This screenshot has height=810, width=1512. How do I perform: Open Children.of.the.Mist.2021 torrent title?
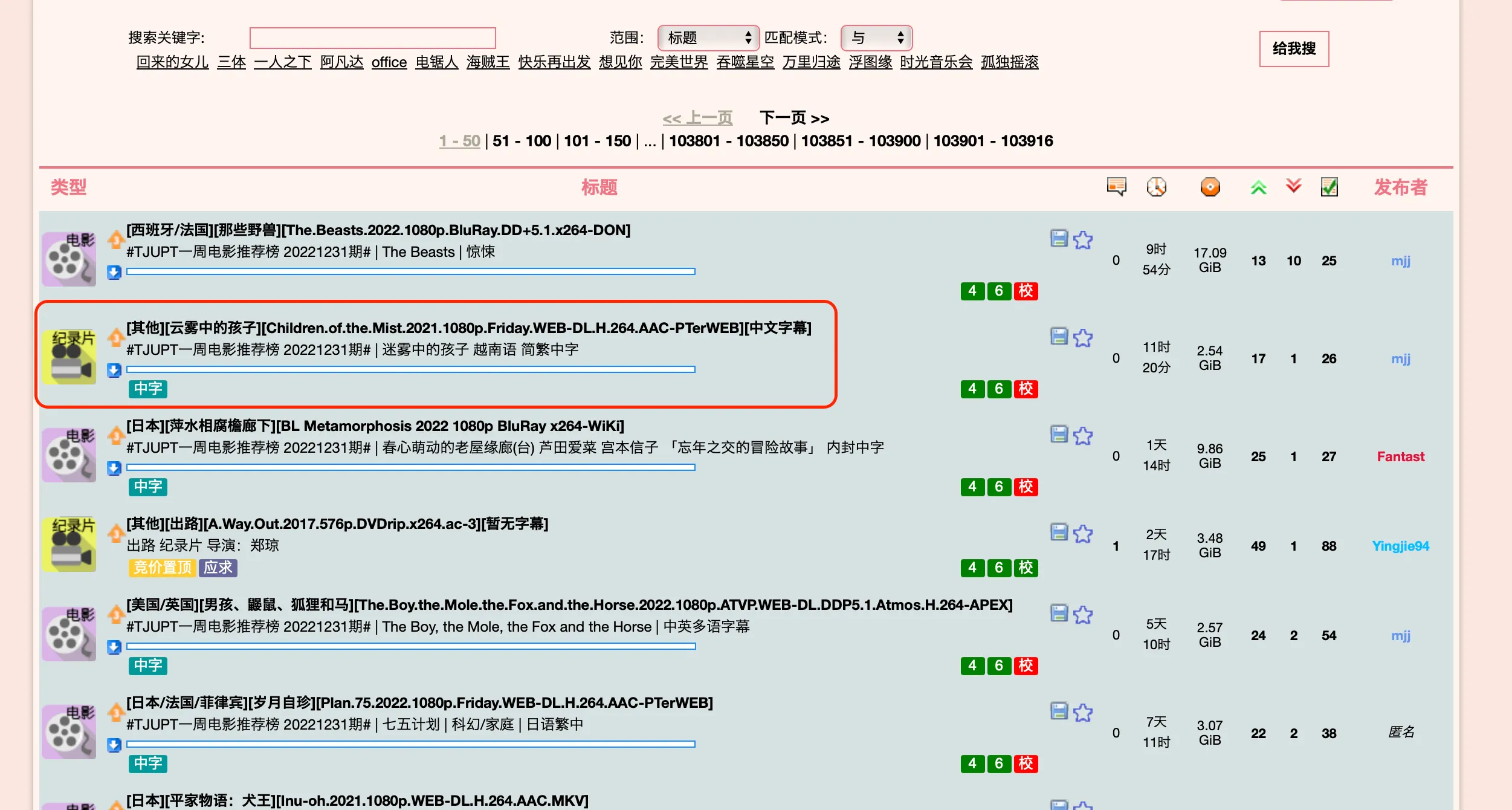tap(469, 328)
